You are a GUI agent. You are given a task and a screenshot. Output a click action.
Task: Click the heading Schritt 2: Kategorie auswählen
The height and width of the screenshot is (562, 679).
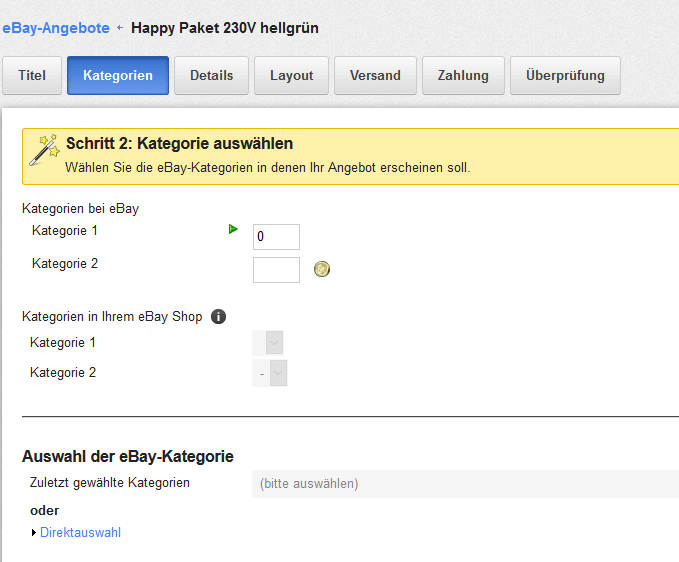(179, 143)
